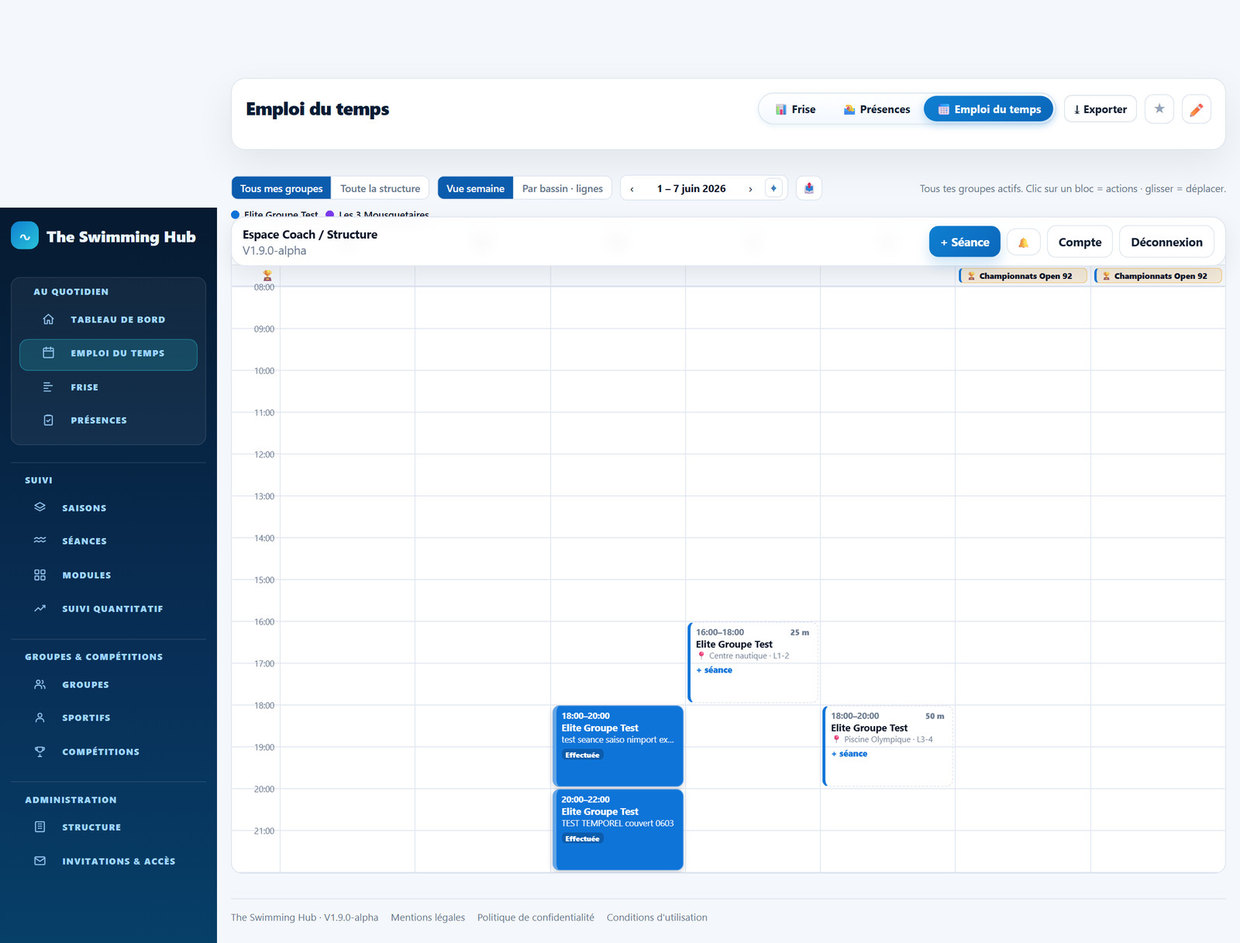Open Modules in sidebar
The image size is (1240, 943).
point(108,575)
